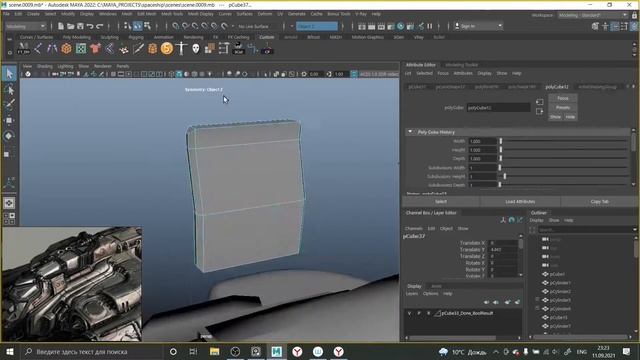Viewport: 640px width, 360px height.
Task: Toggle the P playback column of pCube33 layer
Action: (419, 313)
